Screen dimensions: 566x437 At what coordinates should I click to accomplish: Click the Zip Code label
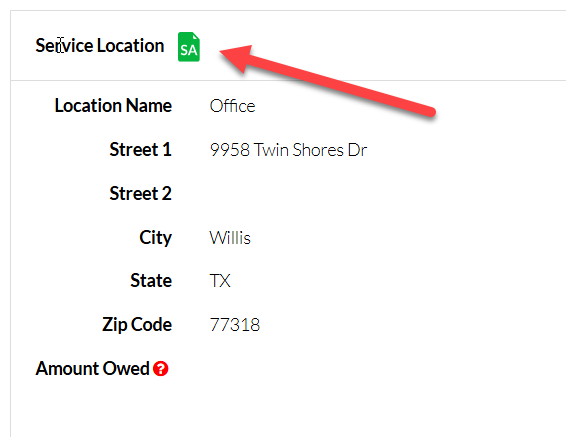pos(137,325)
